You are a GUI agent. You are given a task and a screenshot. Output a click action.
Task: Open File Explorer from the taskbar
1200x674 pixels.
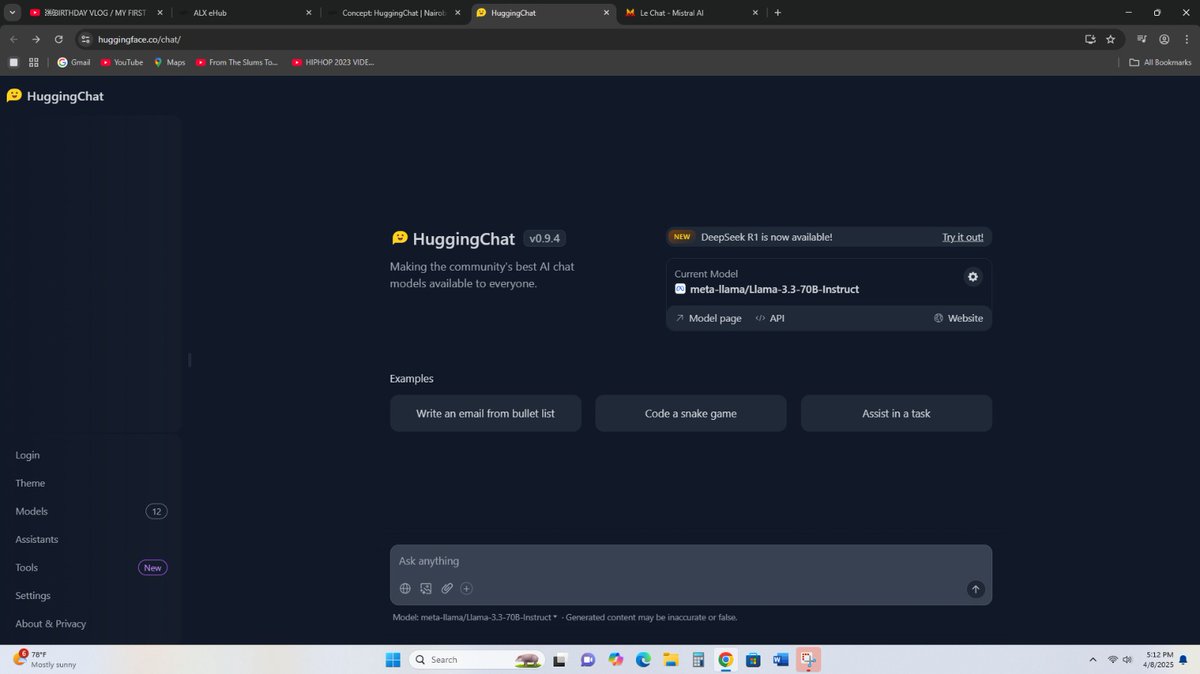(x=670, y=660)
